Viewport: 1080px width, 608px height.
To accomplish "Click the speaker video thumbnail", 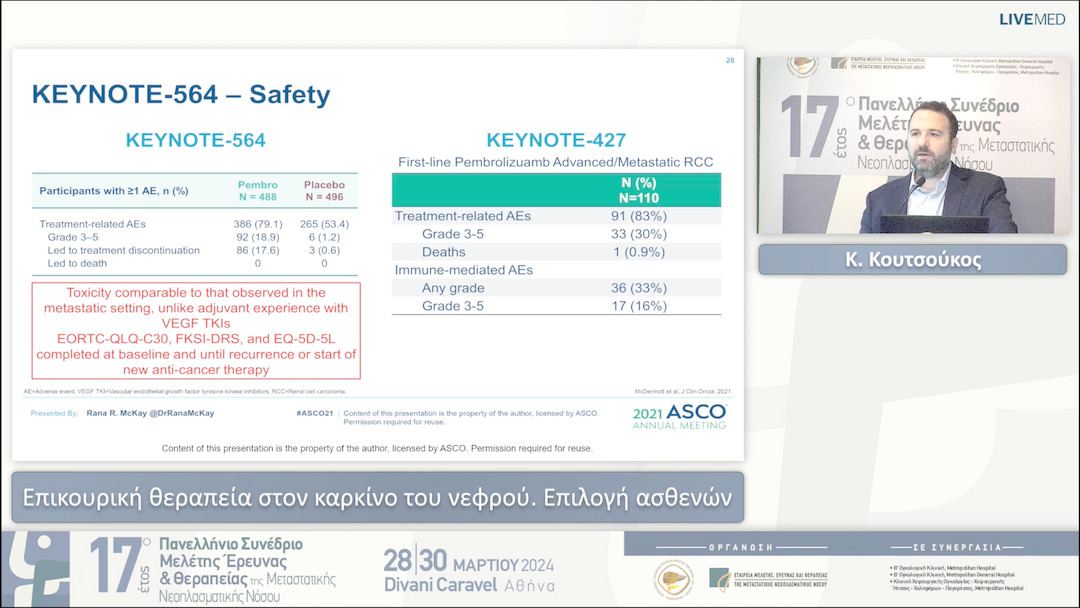I will [x=913, y=145].
